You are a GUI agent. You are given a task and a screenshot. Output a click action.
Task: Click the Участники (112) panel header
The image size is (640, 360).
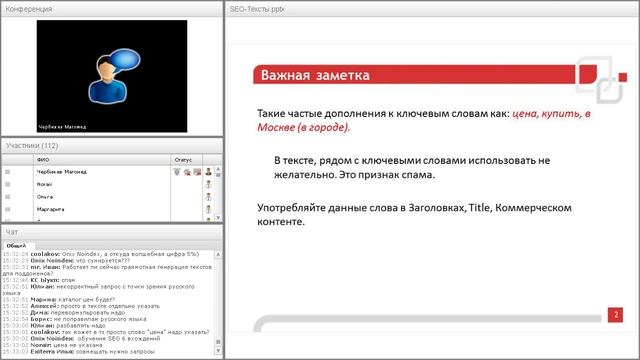[112, 145]
